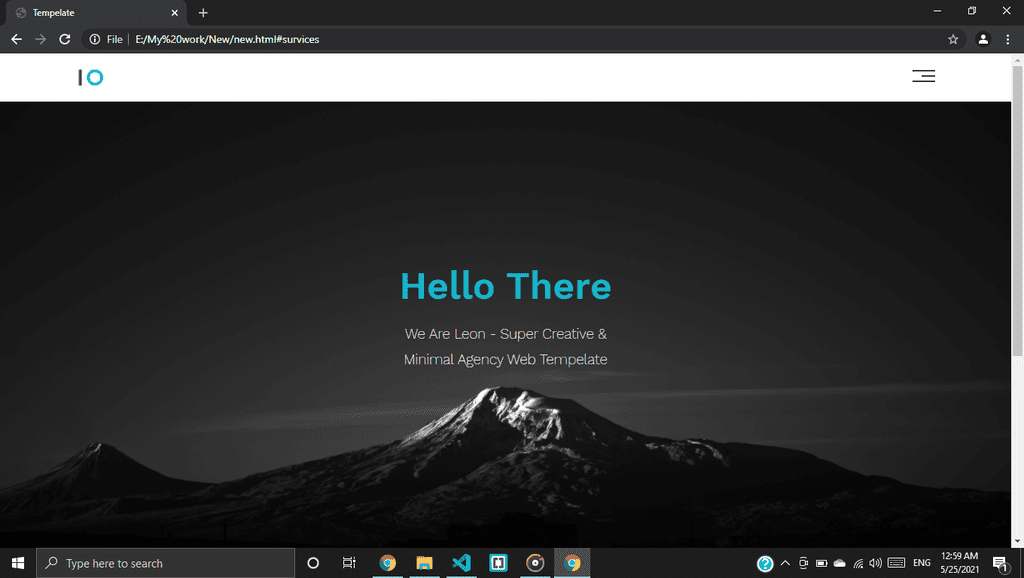Screen dimensions: 1024x578
Task: Switch to Visual Studio Code on taskbar
Action: tap(461, 563)
